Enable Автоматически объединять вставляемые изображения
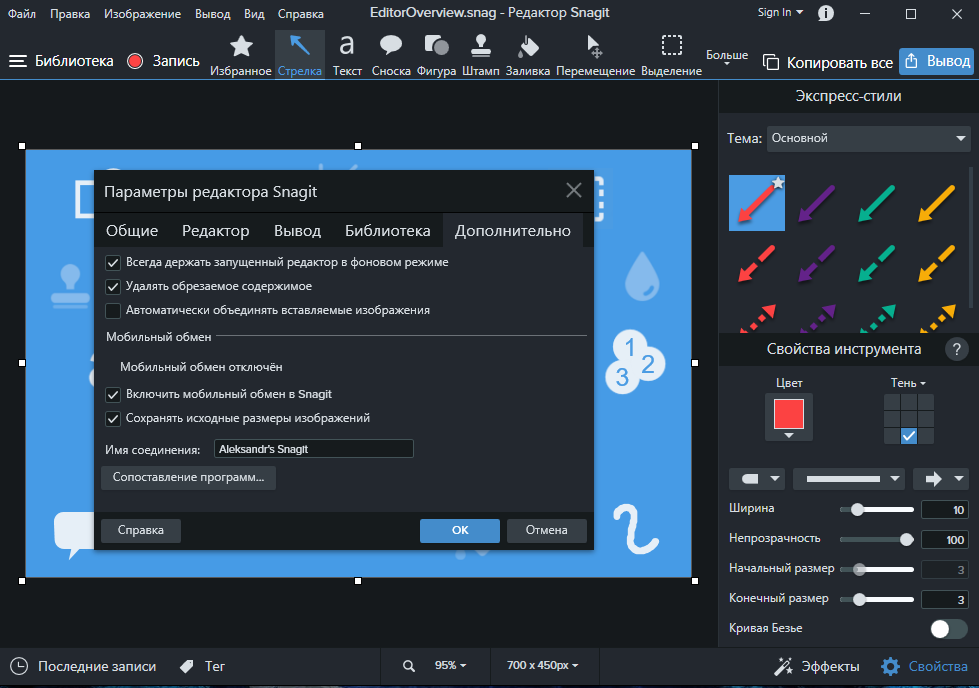Viewport: 979px width, 688px height. point(113,310)
